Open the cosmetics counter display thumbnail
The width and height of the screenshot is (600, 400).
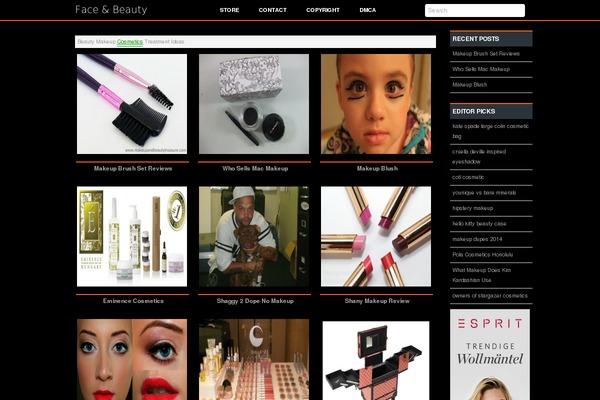(x=254, y=359)
